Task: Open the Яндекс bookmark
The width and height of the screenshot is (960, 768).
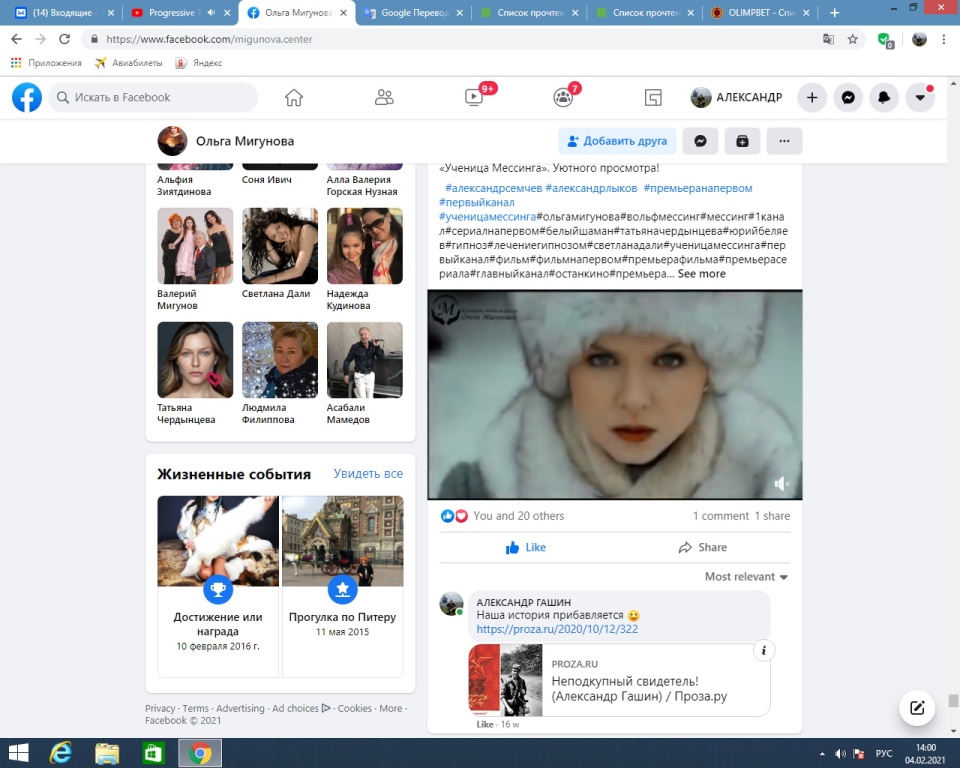Action: [x=199, y=63]
